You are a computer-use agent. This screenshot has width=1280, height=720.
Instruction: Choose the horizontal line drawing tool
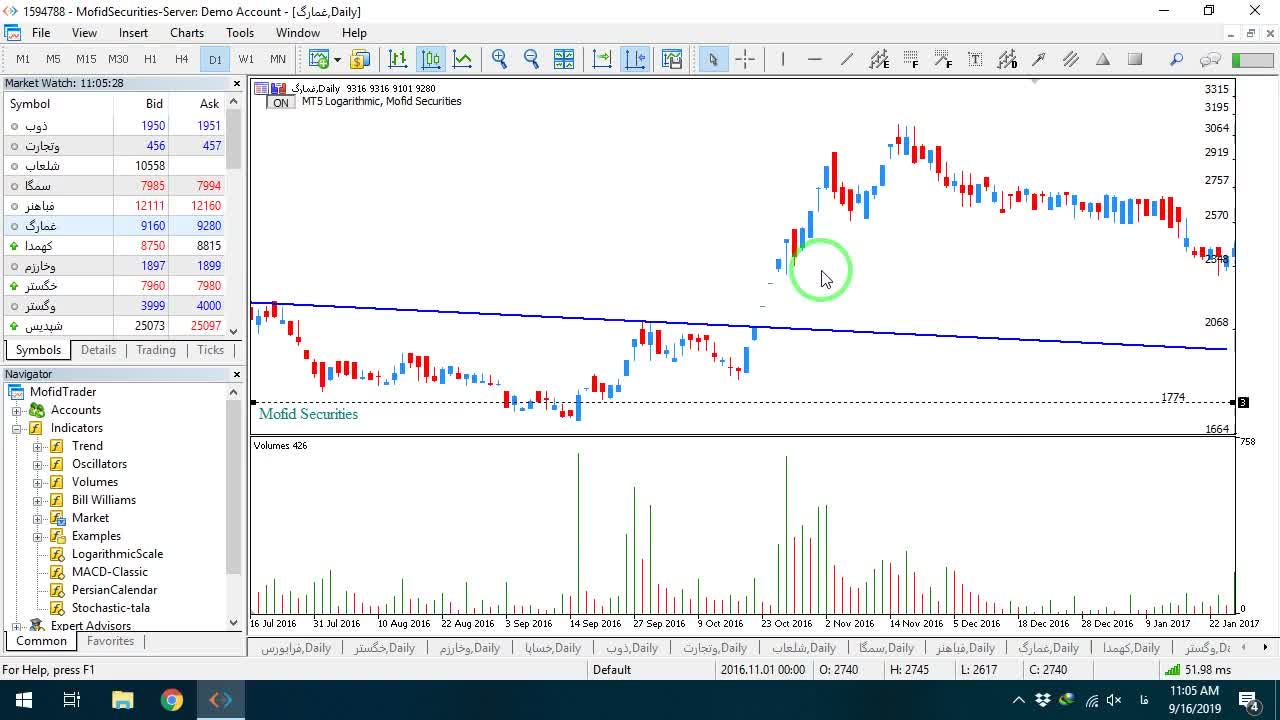(x=814, y=59)
